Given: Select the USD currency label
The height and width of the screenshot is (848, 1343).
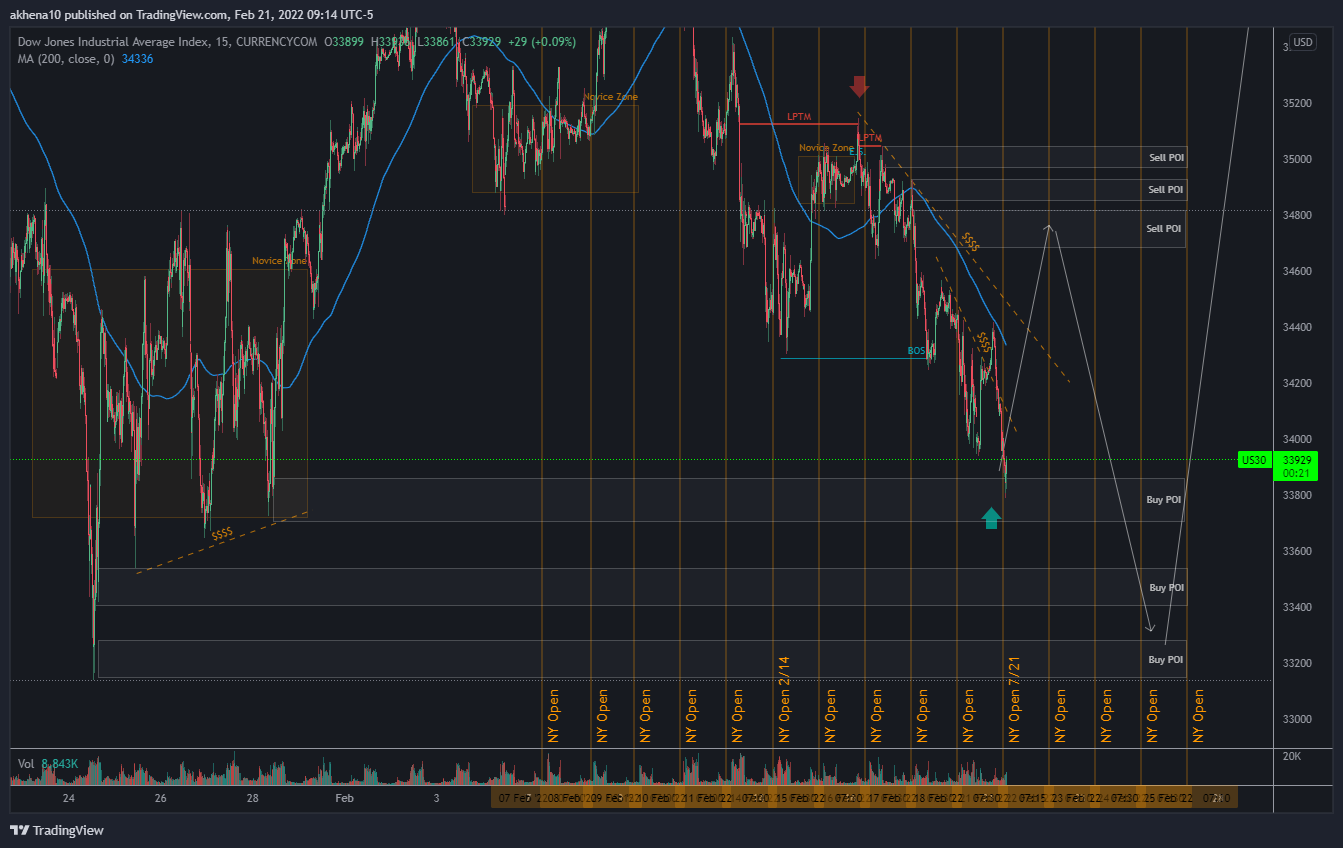Looking at the screenshot, I should [1302, 42].
